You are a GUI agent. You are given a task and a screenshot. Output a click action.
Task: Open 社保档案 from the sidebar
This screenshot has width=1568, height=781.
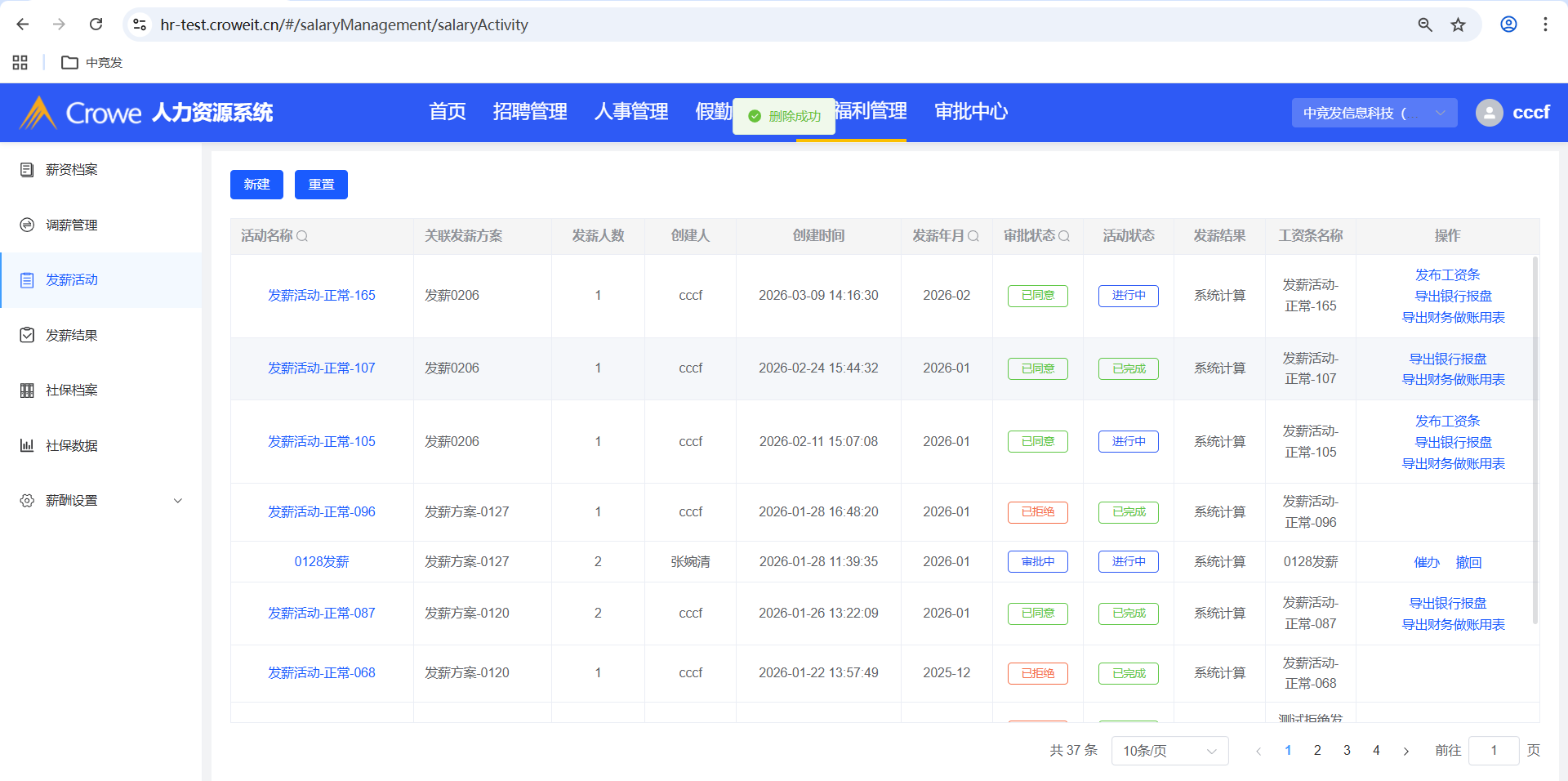coord(72,390)
